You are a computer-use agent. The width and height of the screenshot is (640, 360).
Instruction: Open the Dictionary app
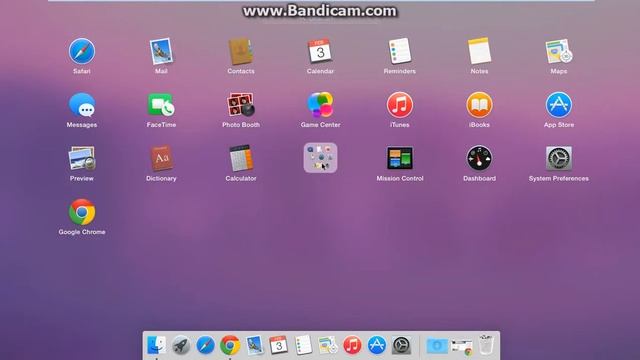[161, 158]
